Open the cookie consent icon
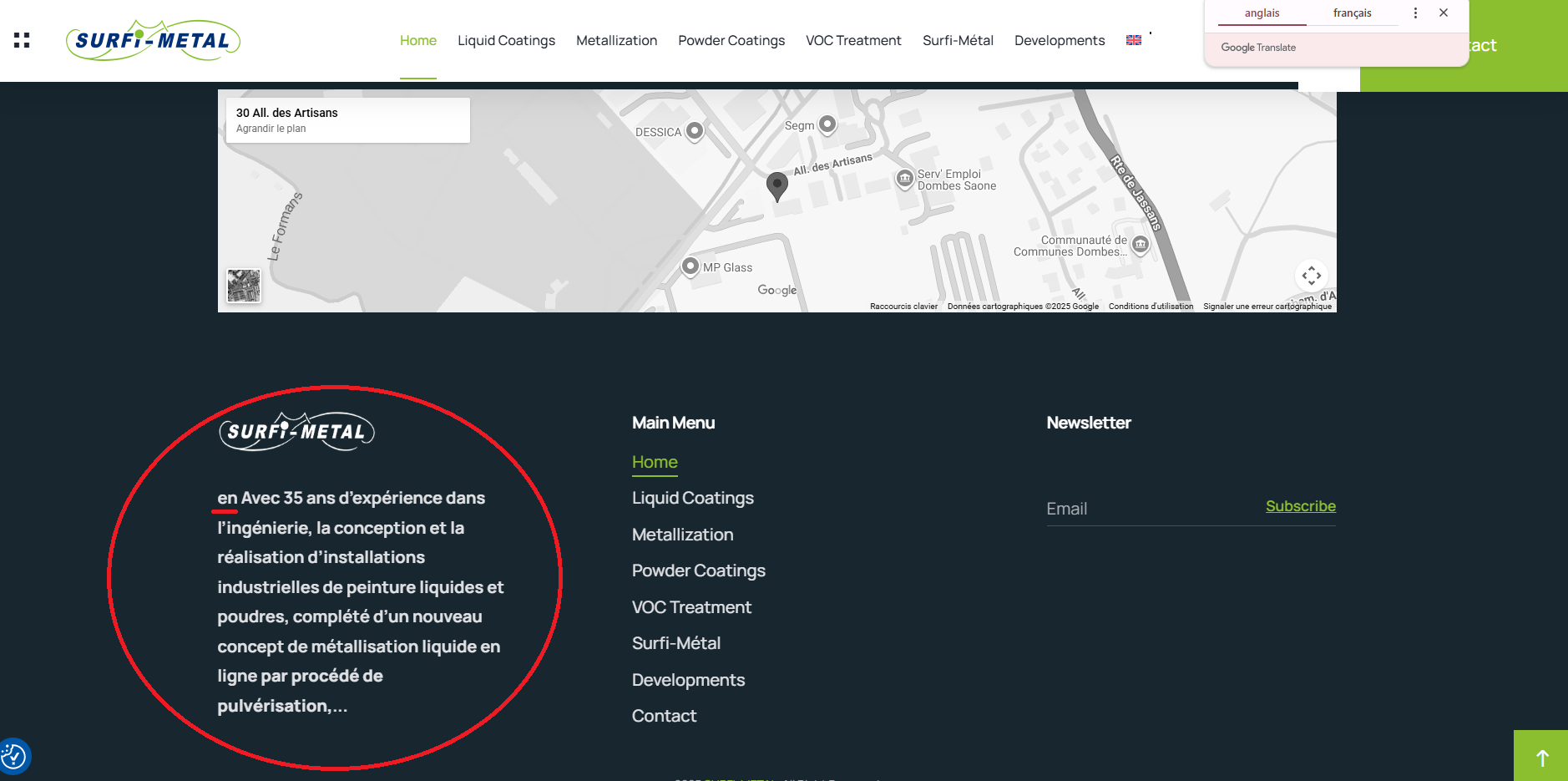The height and width of the screenshot is (781, 1568). coord(14,757)
